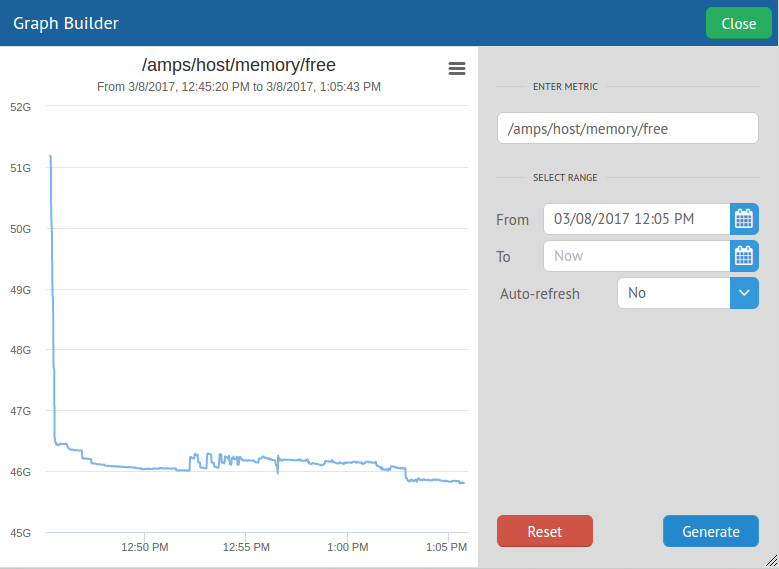This screenshot has width=779, height=569.
Task: Focus the Enter Metric text field
Action: click(627, 129)
